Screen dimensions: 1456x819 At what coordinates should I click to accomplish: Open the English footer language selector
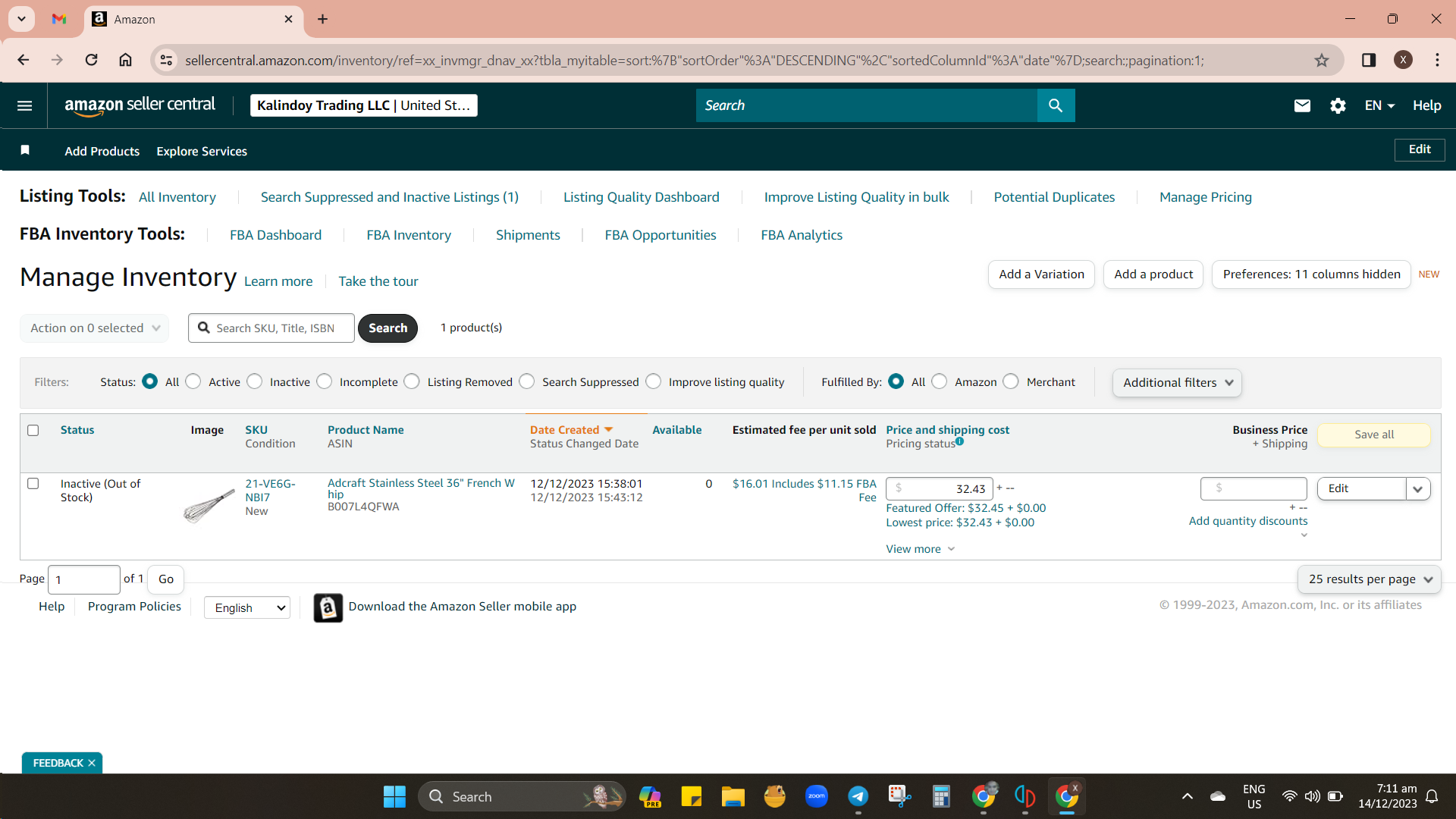click(x=247, y=607)
